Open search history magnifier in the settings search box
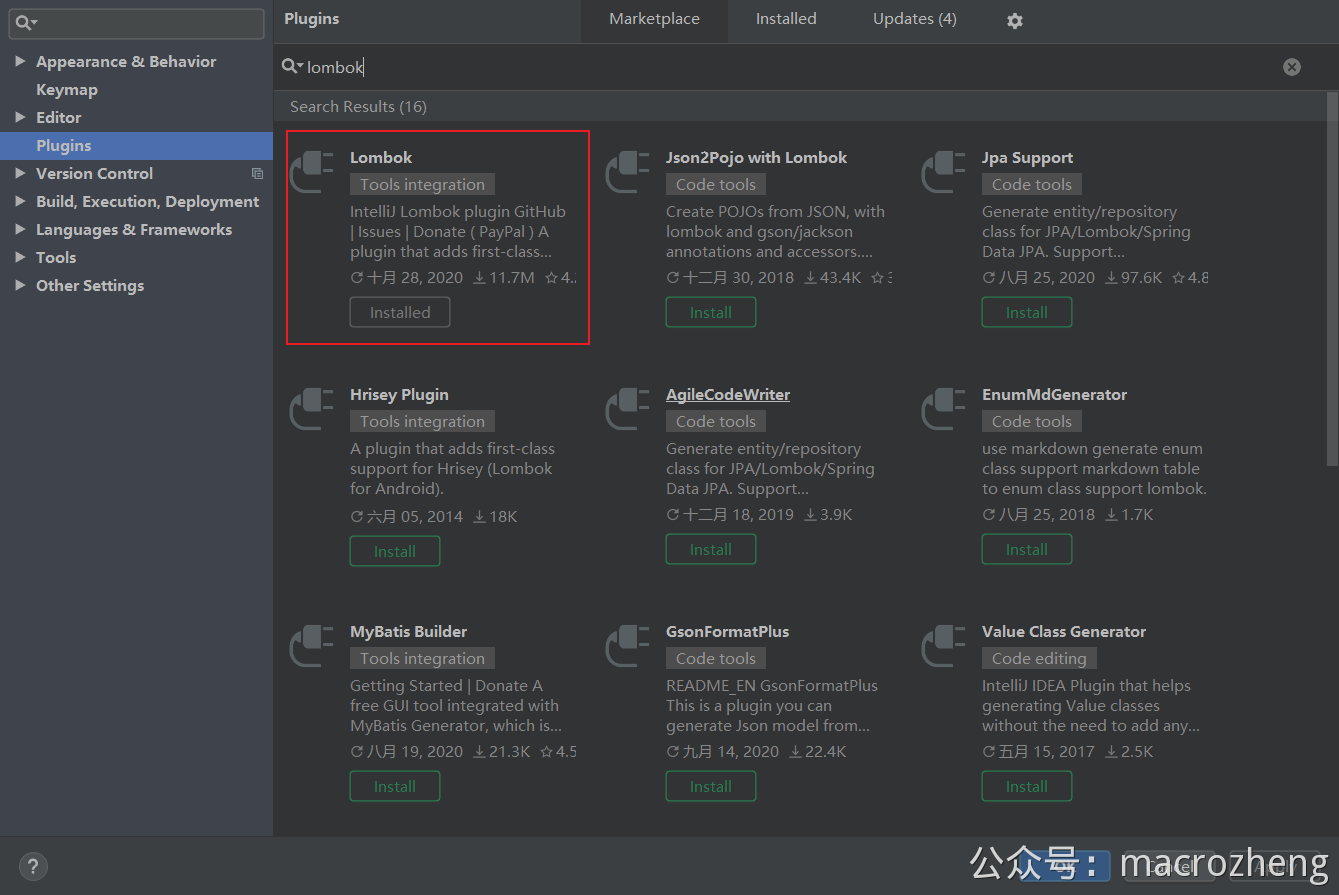1339x895 pixels. [27, 23]
